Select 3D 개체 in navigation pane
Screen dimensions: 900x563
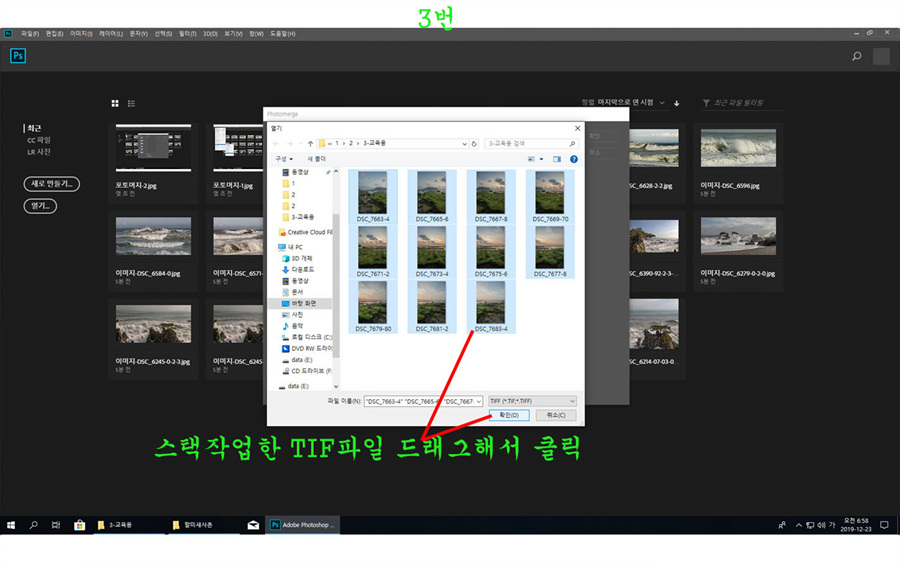coord(297,258)
